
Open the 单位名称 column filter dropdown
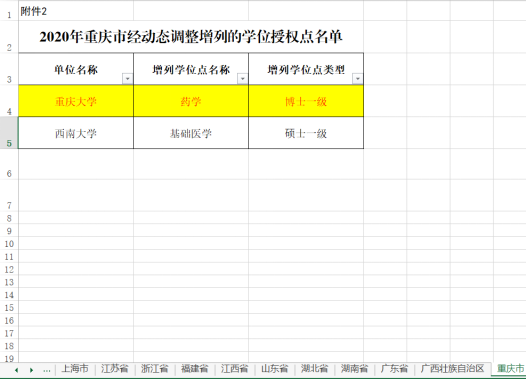(127, 79)
